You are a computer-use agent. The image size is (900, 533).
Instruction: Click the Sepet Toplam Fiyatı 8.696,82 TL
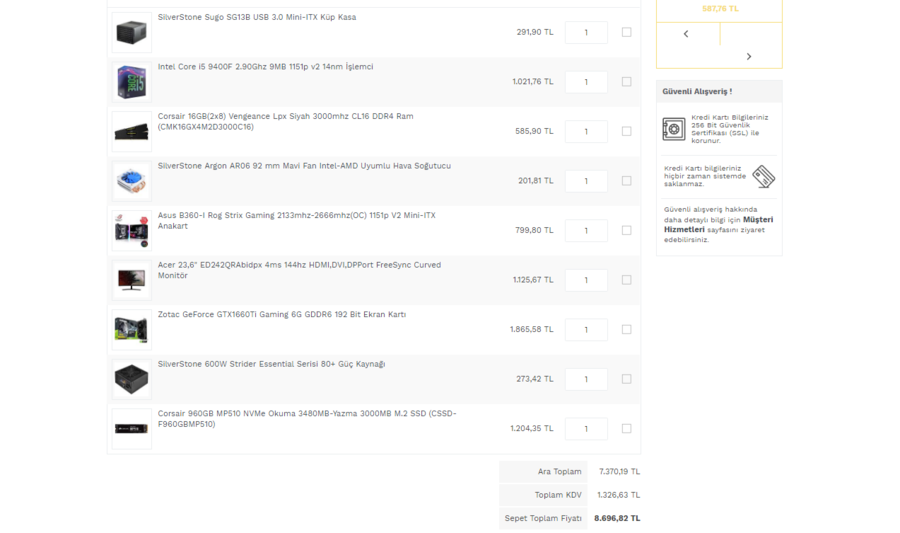pos(617,518)
